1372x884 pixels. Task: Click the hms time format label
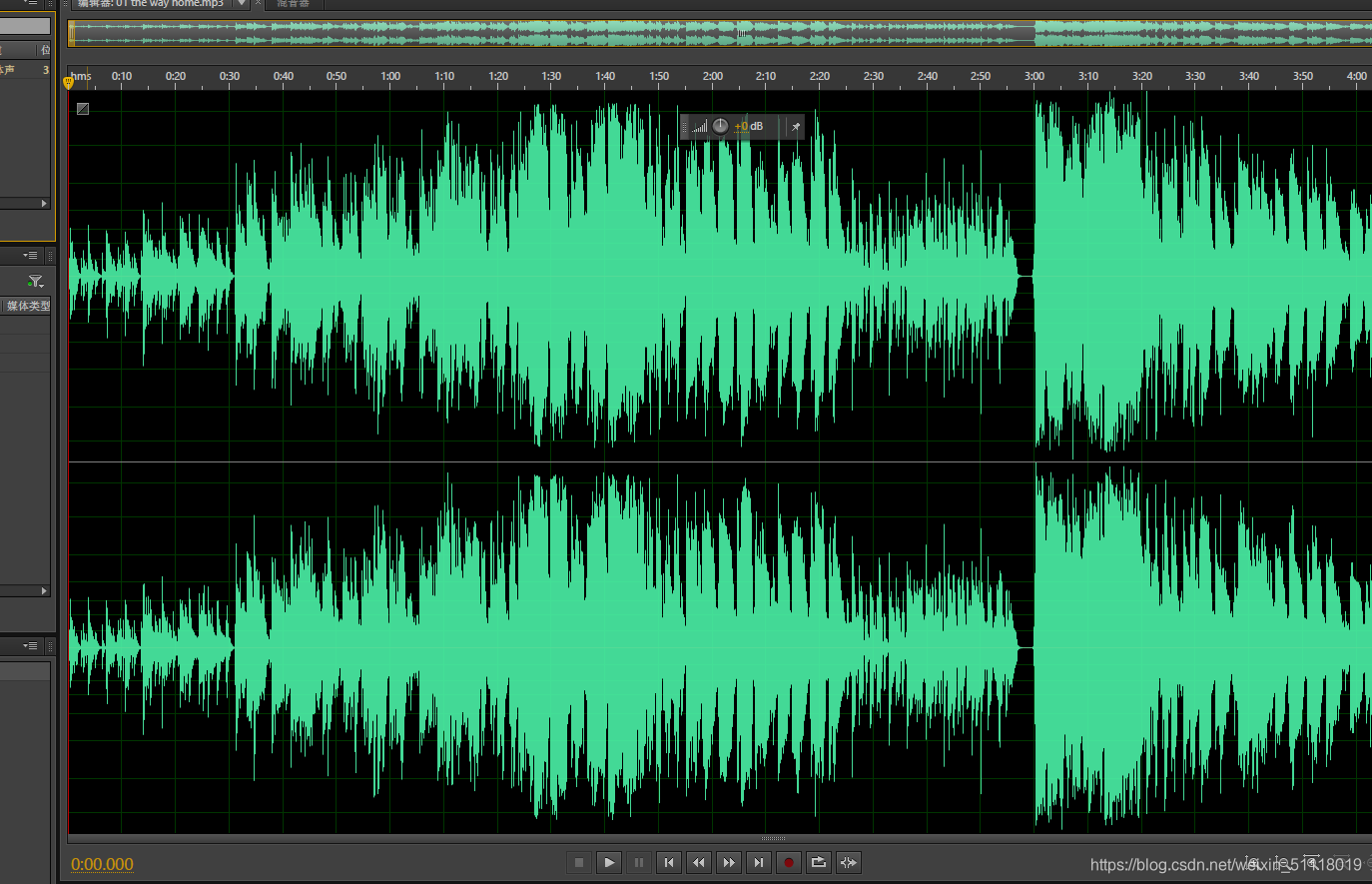coord(81,76)
